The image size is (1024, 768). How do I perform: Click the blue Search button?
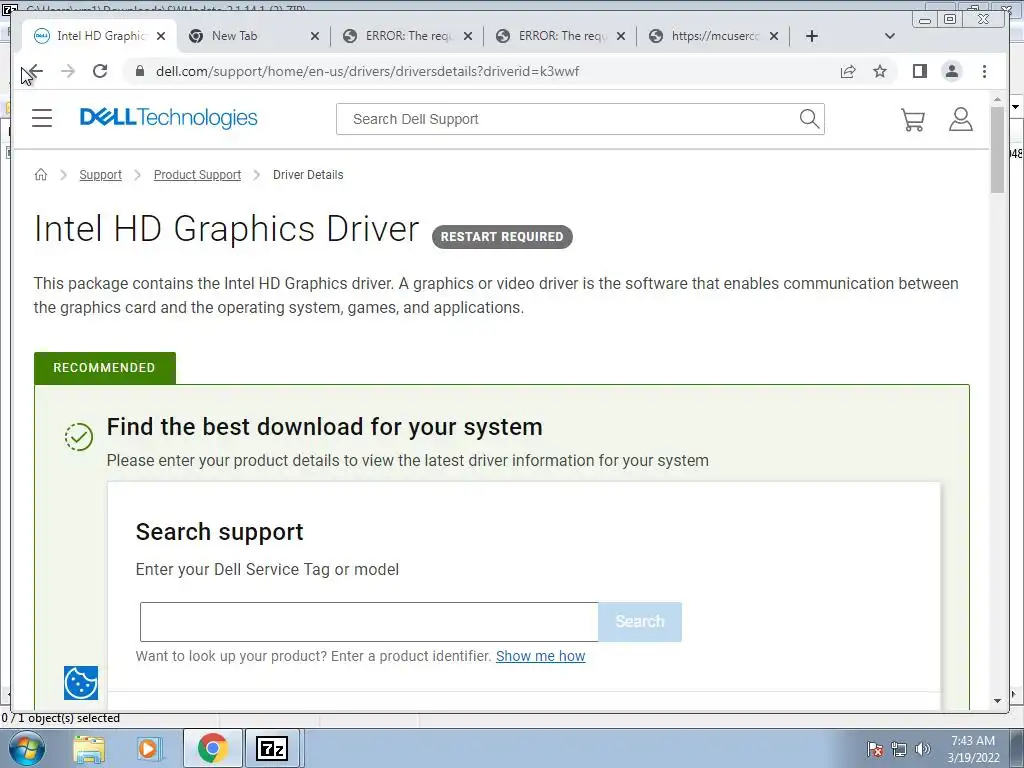[640, 622]
